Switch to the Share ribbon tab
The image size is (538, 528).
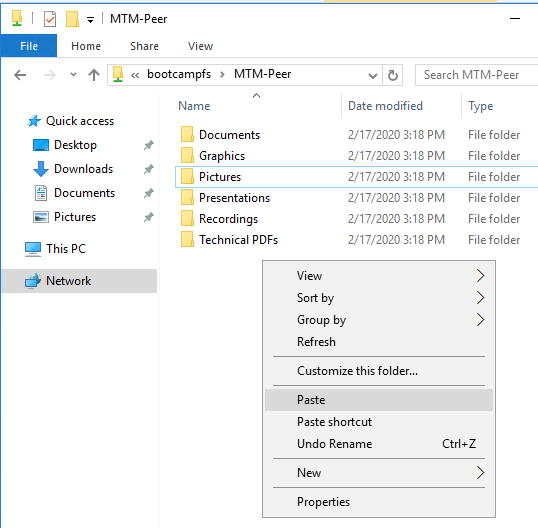tap(144, 46)
